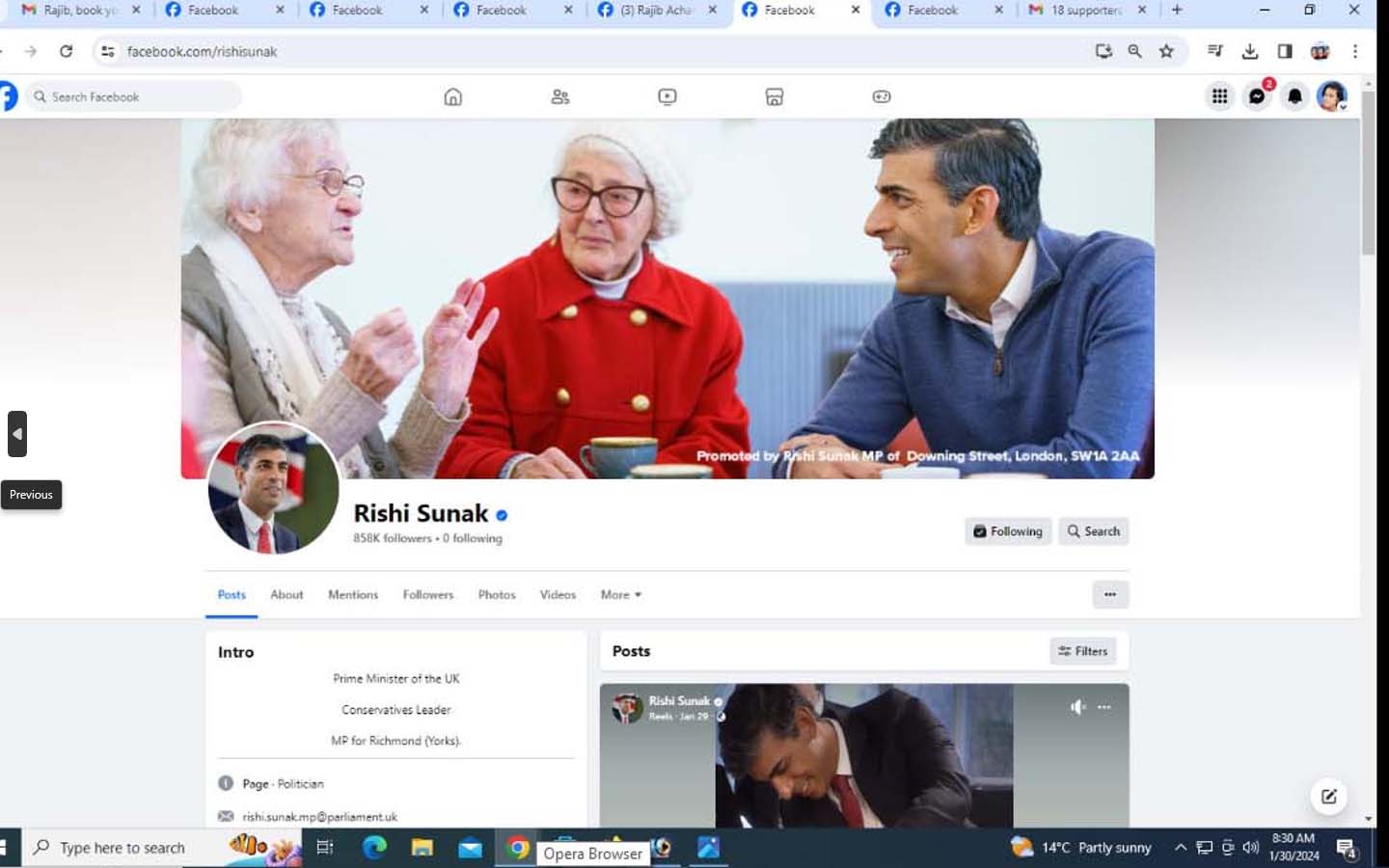This screenshot has height=868, width=1389.
Task: Open Facebook Watch video icon
Action: (x=667, y=96)
